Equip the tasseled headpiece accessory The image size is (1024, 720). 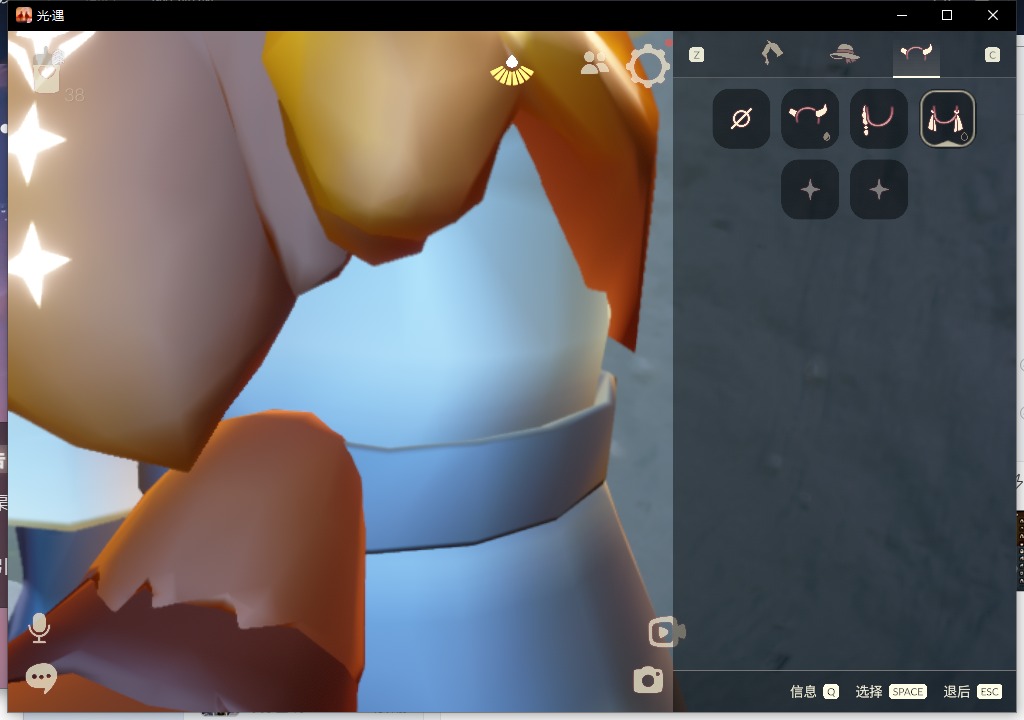[948, 119]
